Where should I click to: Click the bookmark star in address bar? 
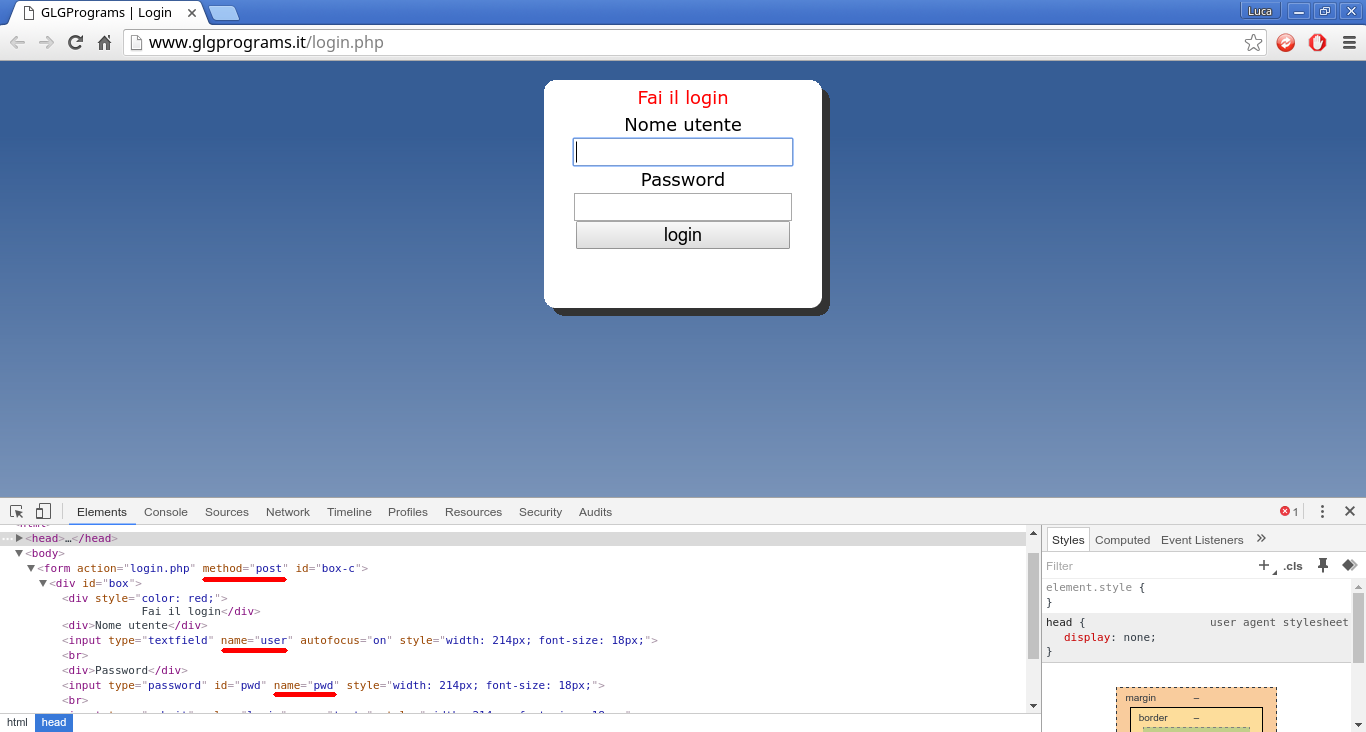1253,42
